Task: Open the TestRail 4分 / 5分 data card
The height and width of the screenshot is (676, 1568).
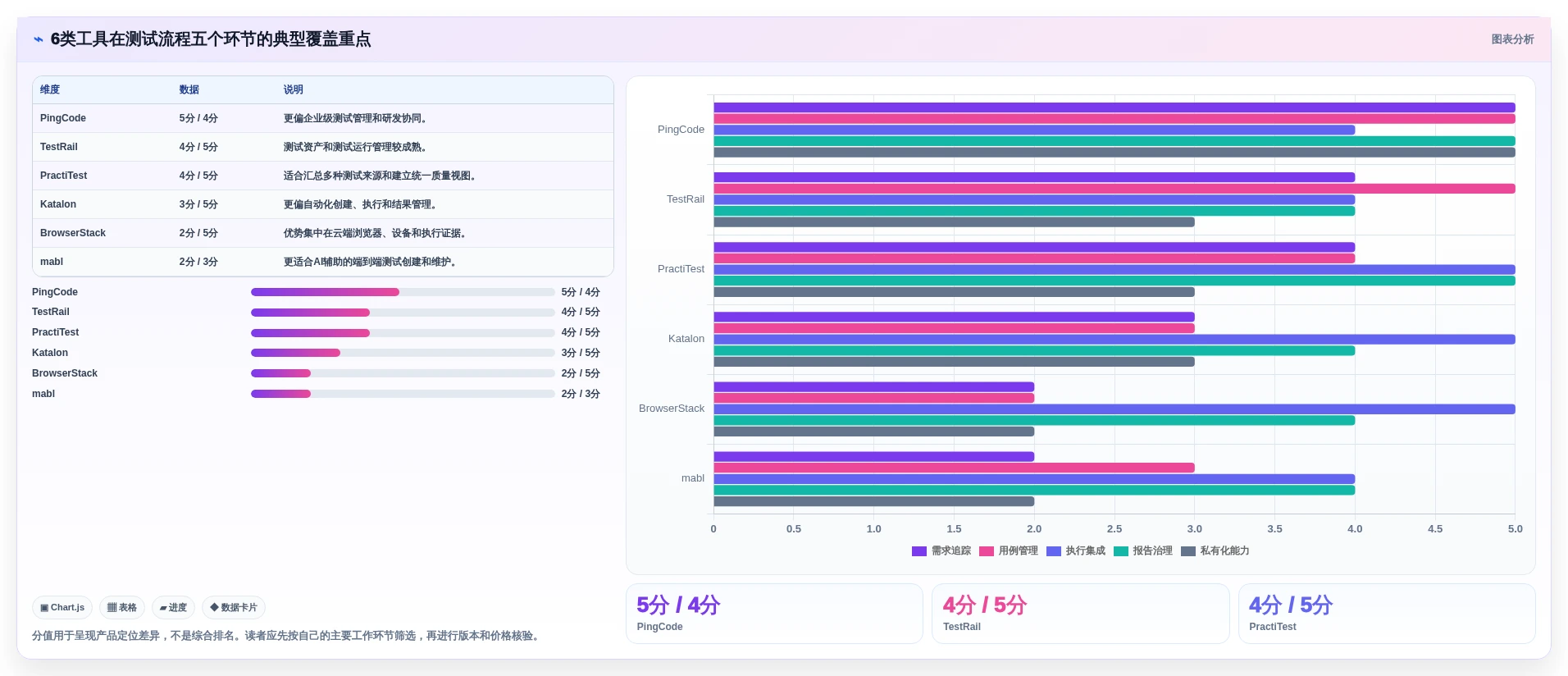Action: (x=1080, y=614)
